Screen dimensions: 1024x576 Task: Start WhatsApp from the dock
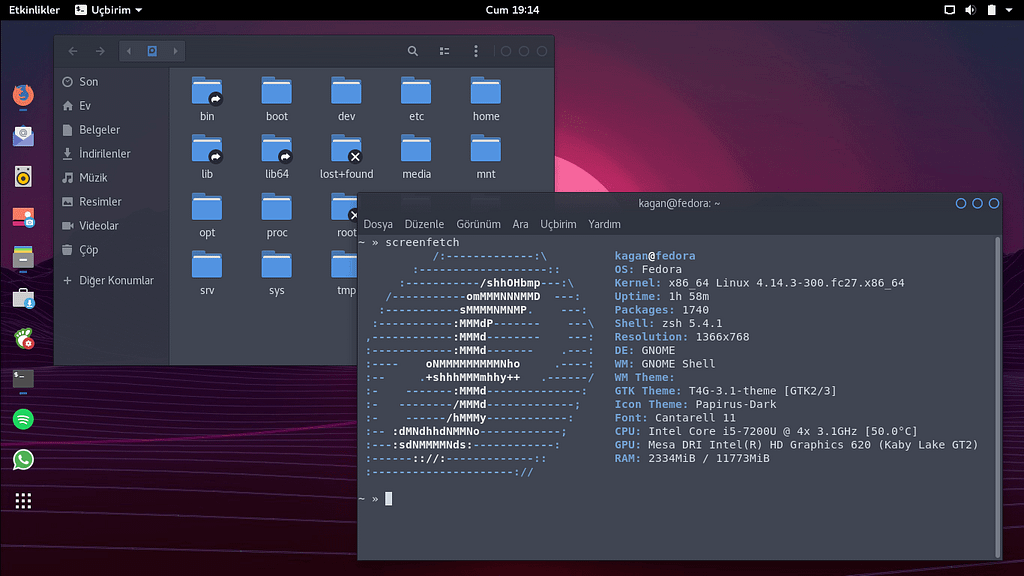[x=23, y=459]
